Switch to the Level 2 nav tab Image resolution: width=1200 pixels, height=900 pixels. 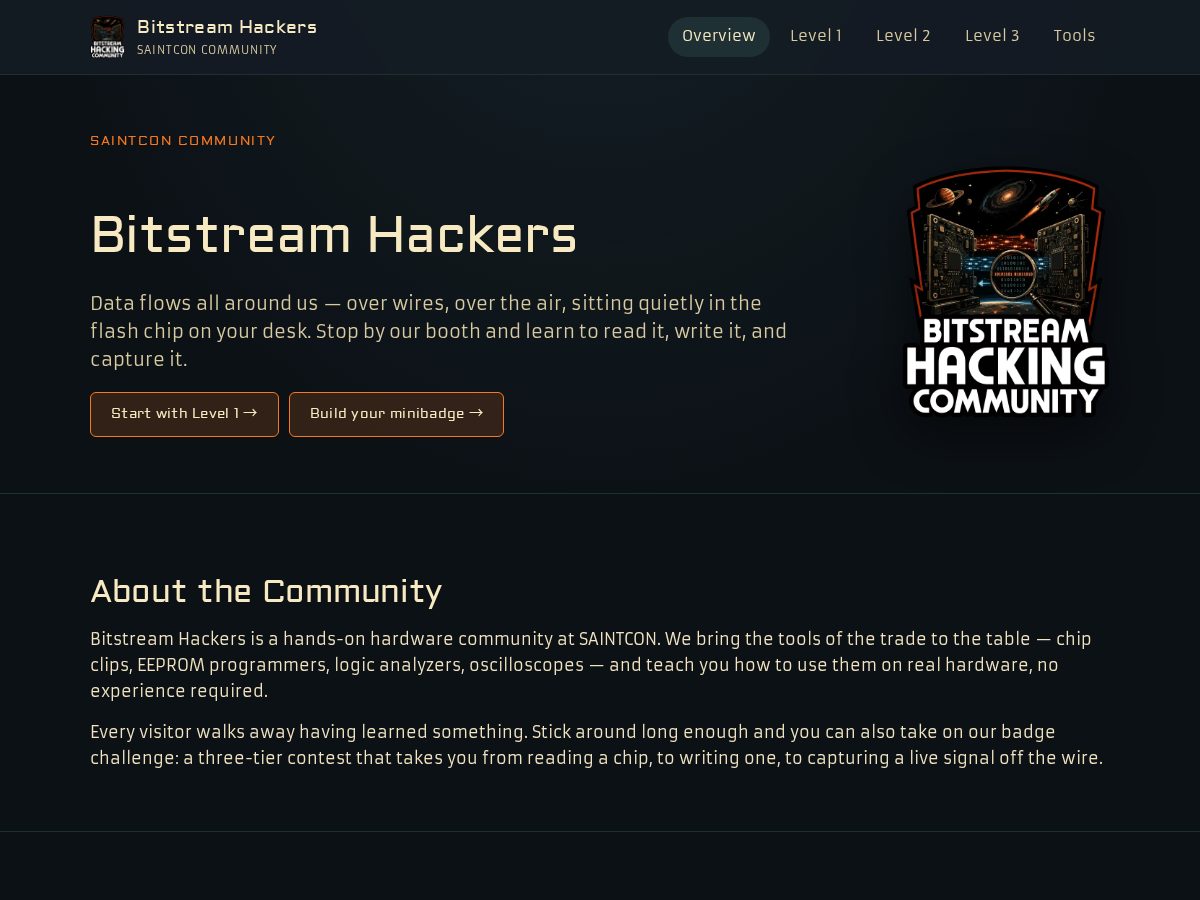click(x=903, y=37)
